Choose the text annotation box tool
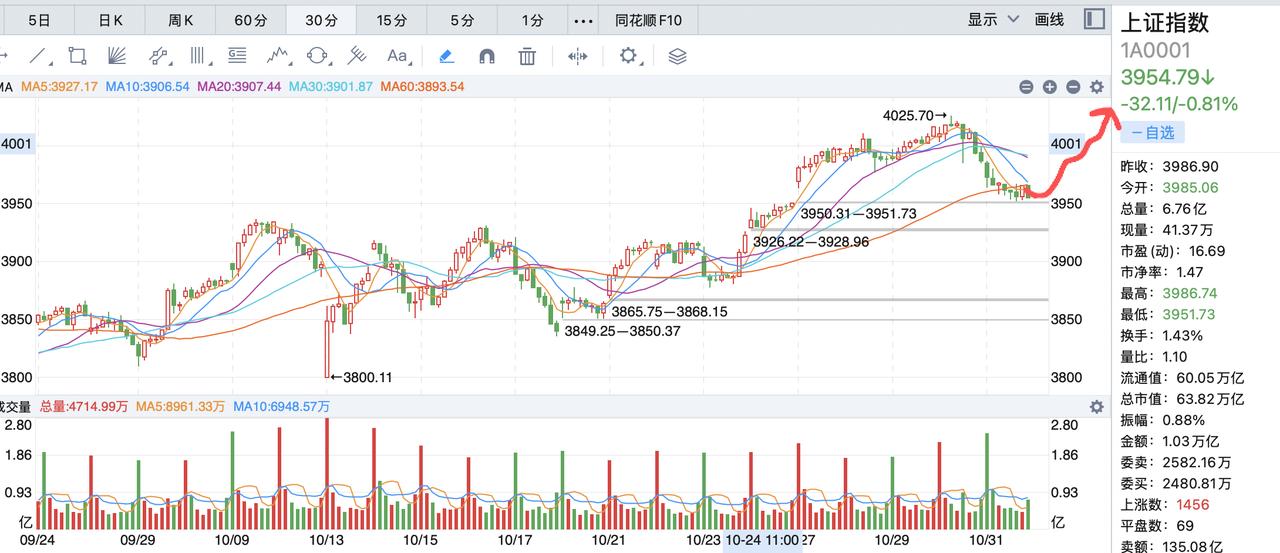Image resolution: width=1280 pixels, height=553 pixels. point(237,56)
